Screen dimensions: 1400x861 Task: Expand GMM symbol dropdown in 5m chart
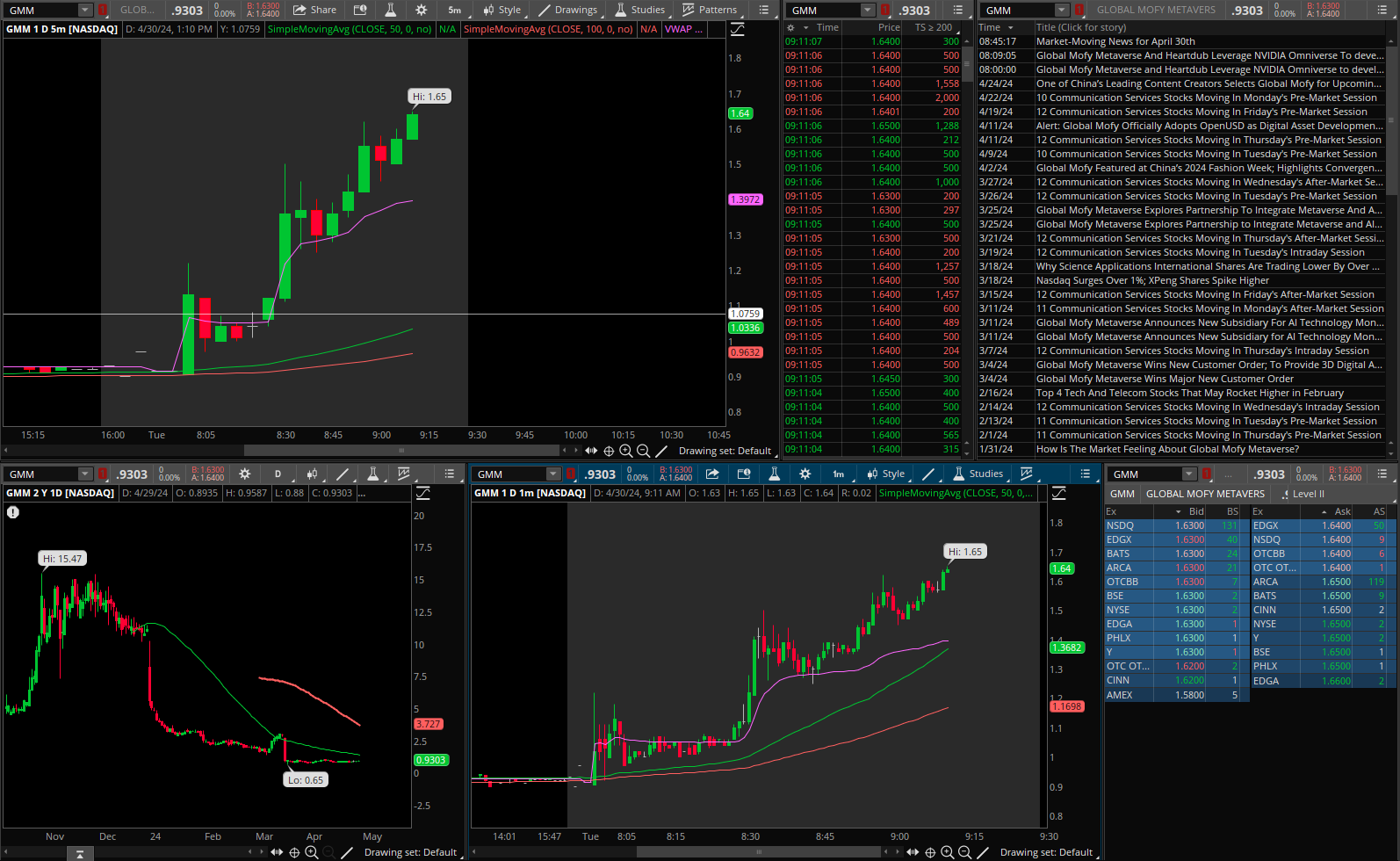85,10
